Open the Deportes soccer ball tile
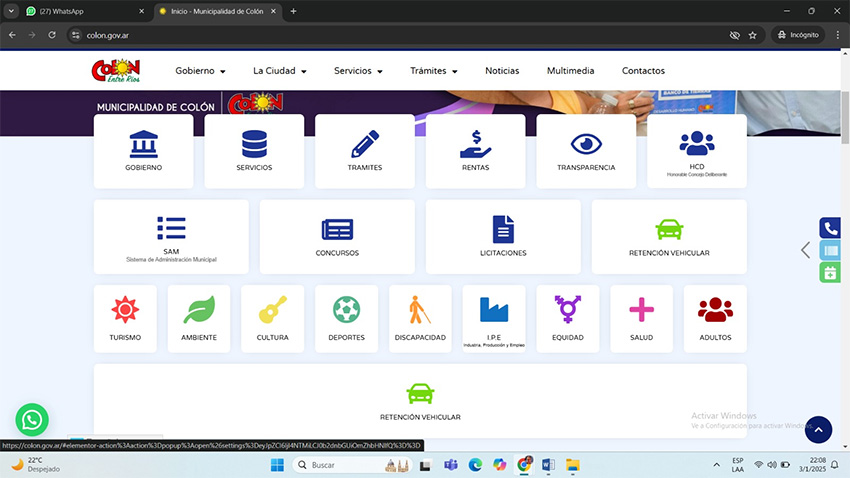850x478 pixels. pyautogui.click(x=346, y=318)
